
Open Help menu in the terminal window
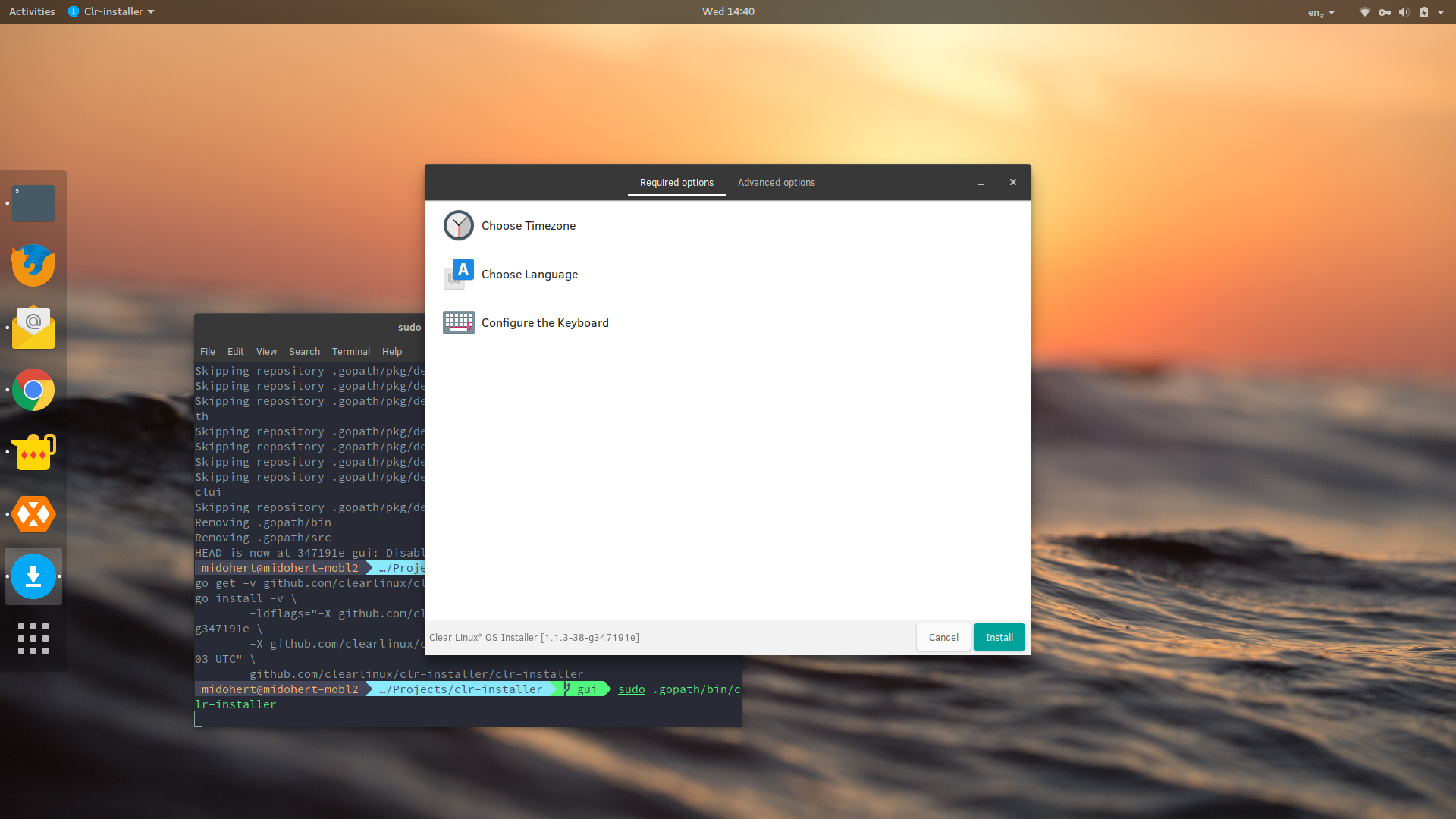[x=392, y=352]
